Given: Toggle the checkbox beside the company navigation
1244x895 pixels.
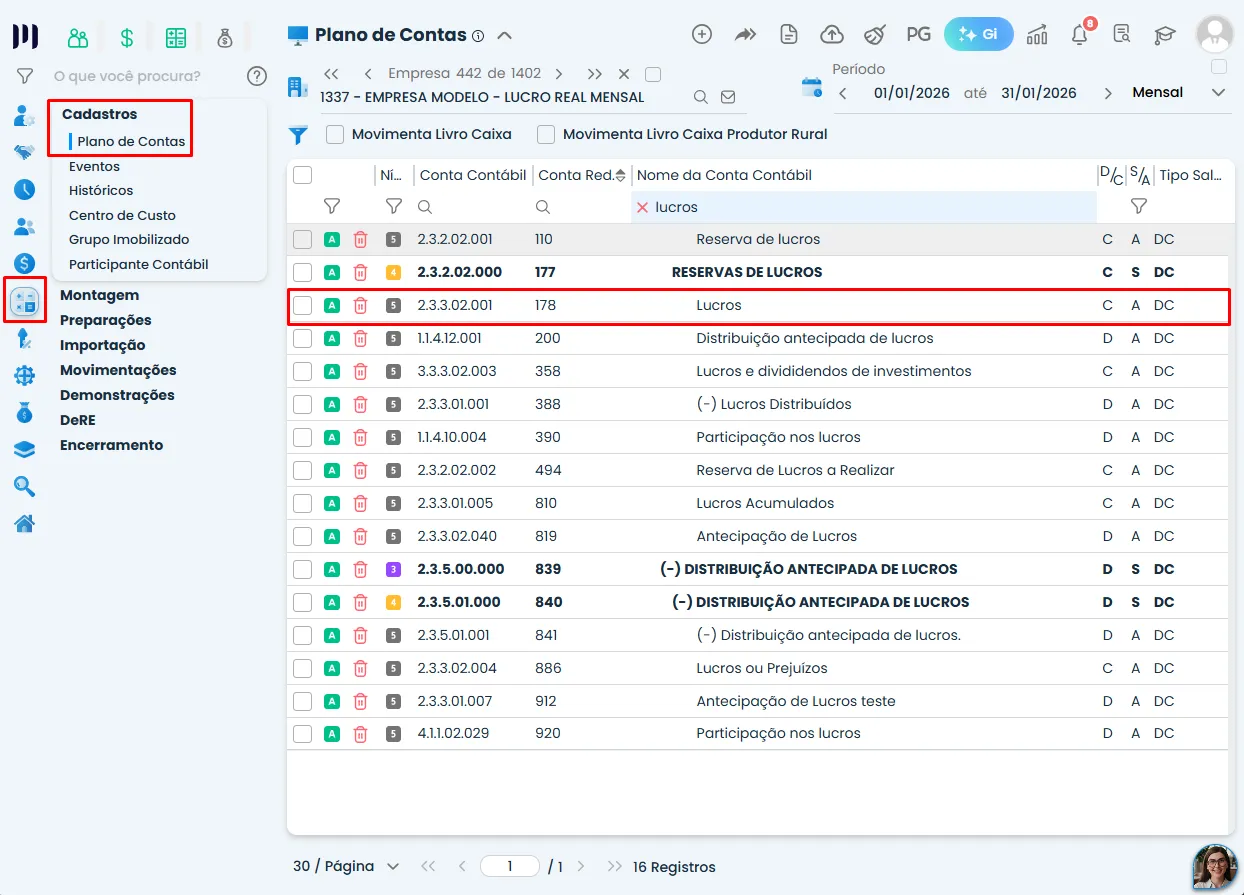Looking at the screenshot, I should [653, 74].
